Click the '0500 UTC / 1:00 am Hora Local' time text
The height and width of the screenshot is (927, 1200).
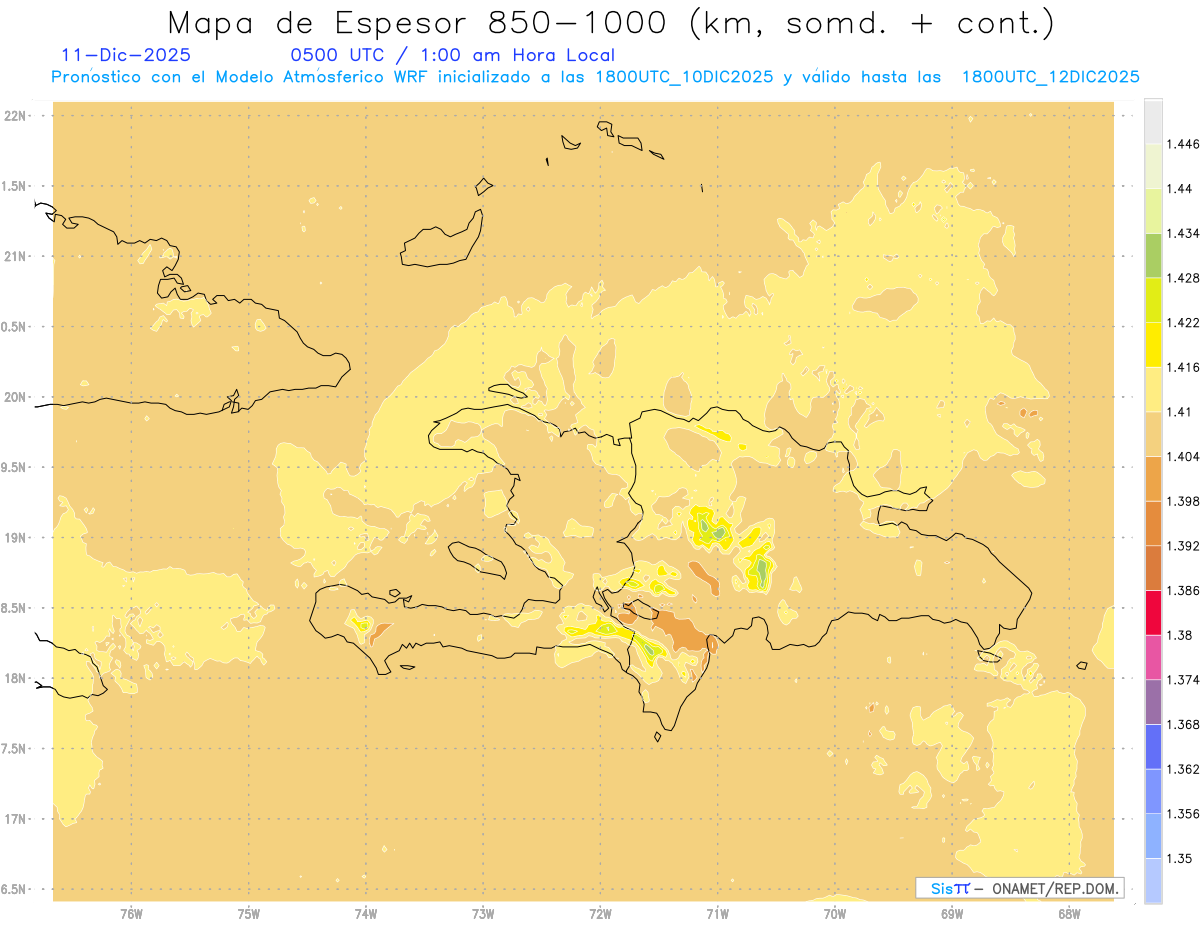coord(452,55)
